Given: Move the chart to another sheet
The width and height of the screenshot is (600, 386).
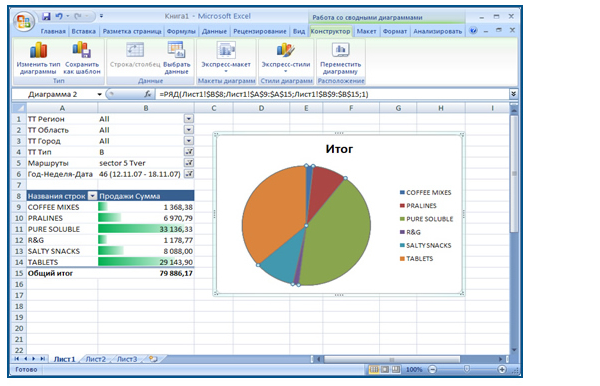Looking at the screenshot, I should coord(340,58).
